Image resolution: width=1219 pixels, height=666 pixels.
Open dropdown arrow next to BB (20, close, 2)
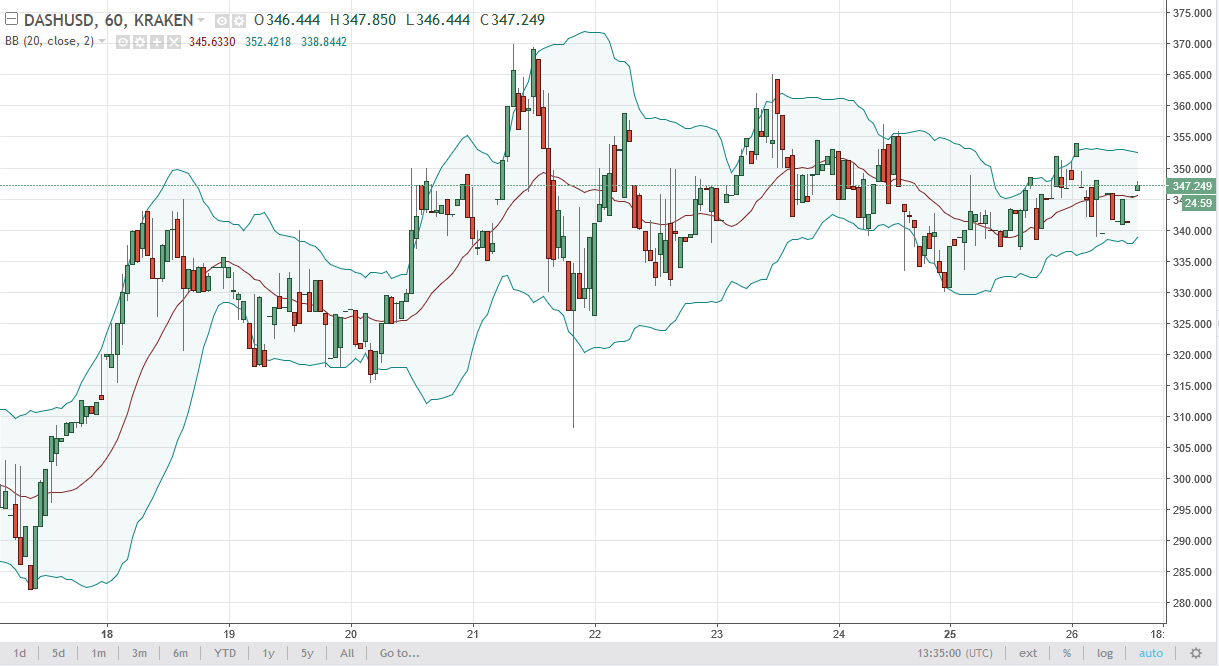[102, 42]
